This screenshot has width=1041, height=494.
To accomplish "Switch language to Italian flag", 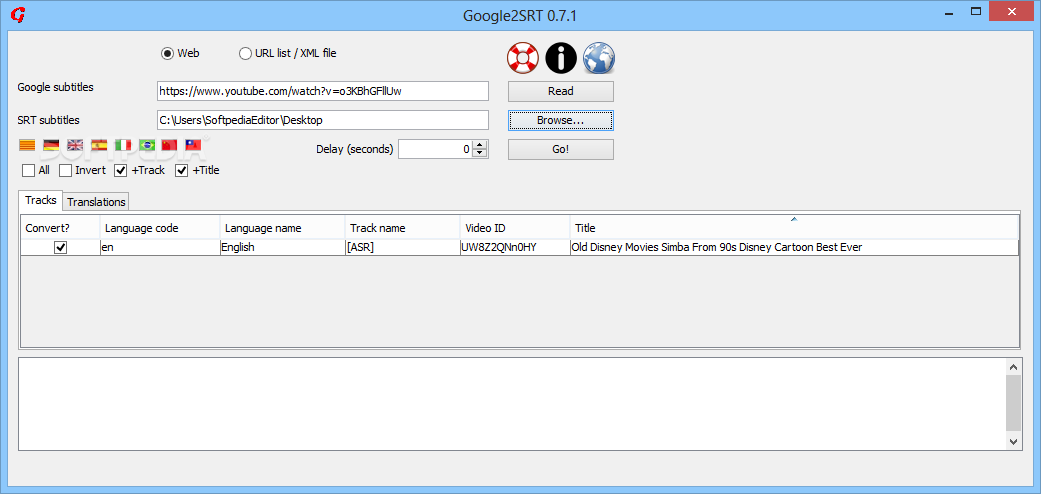I will (123, 145).
